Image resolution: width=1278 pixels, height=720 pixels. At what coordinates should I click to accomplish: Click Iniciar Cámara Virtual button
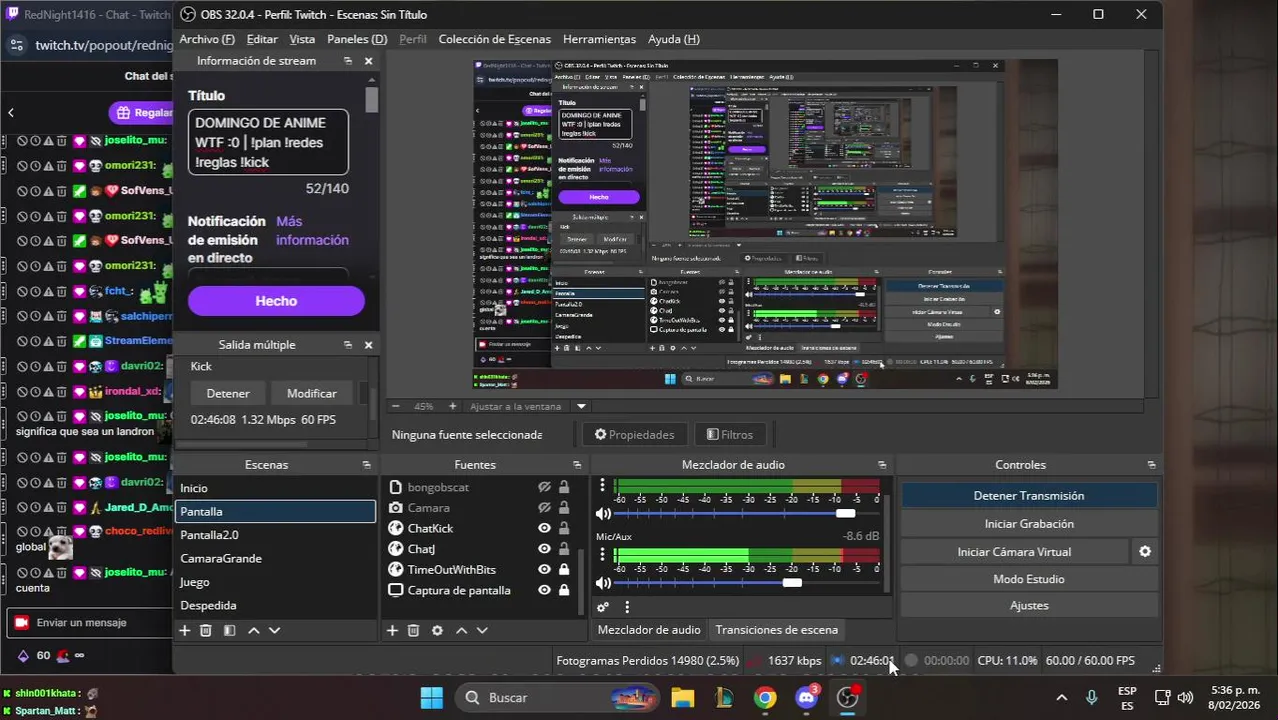1014,552
